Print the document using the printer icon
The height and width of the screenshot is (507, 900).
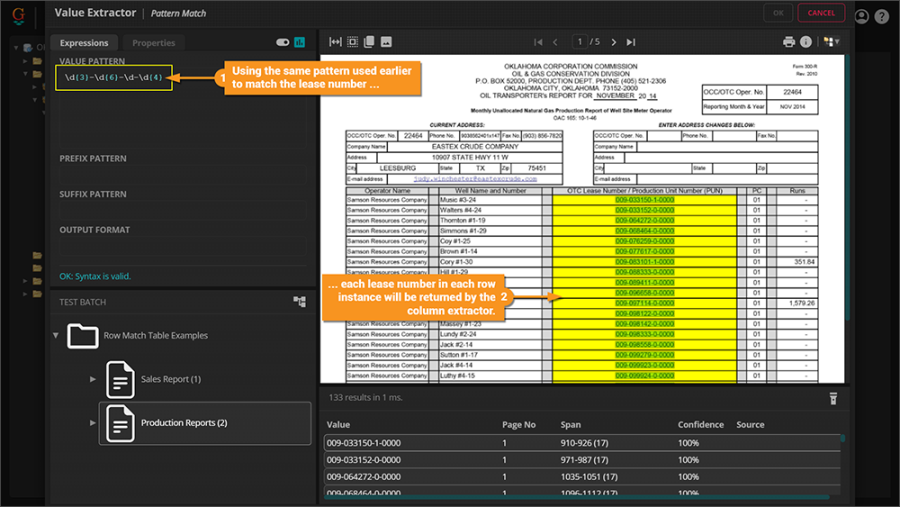pyautogui.click(x=789, y=42)
